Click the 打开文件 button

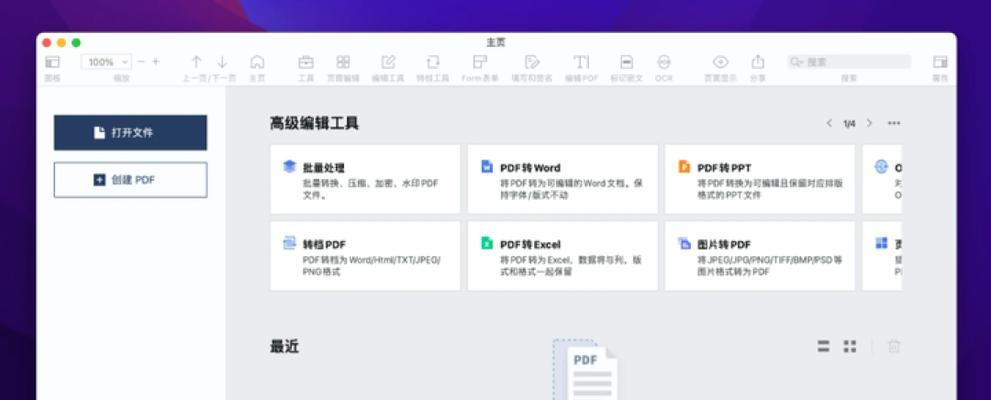pyautogui.click(x=130, y=133)
